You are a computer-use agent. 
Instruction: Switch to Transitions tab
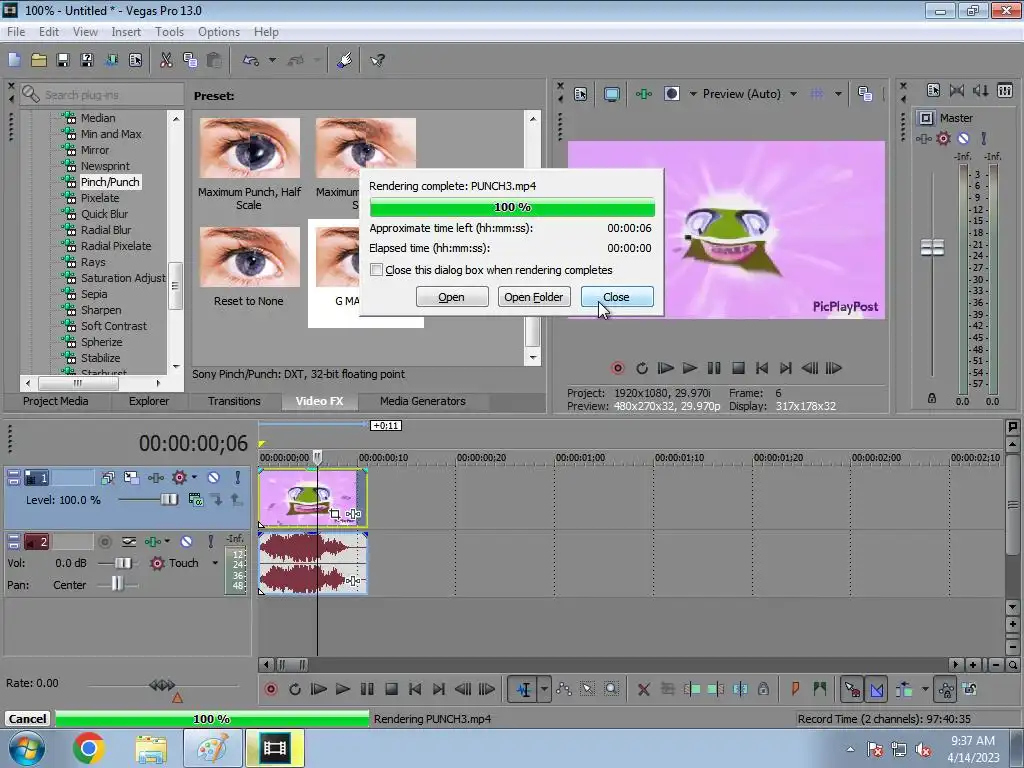pyautogui.click(x=234, y=401)
